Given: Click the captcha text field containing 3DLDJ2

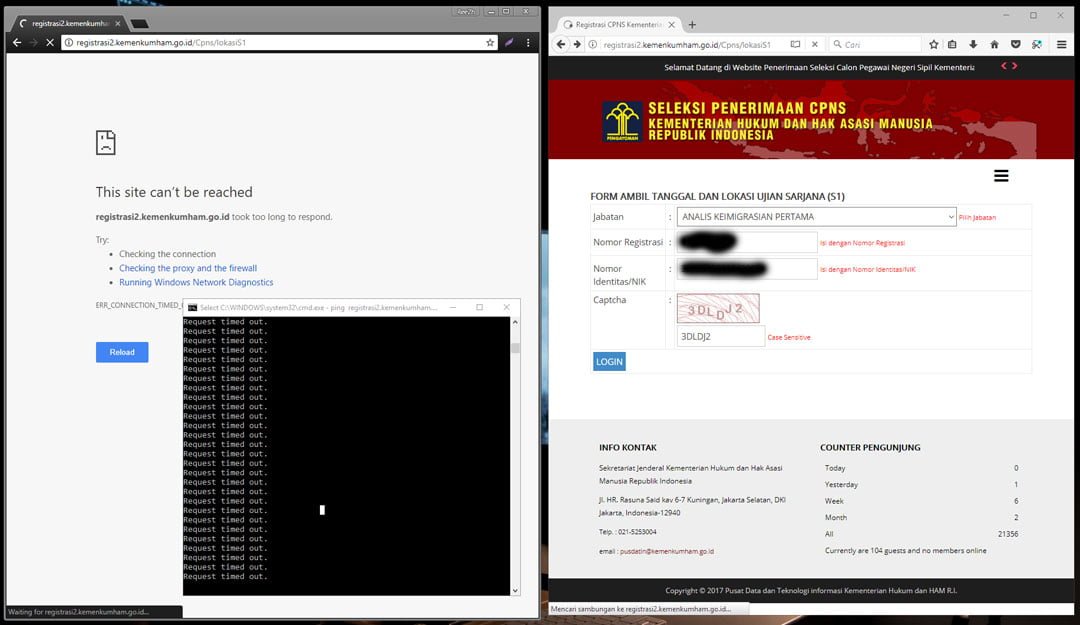Looking at the screenshot, I should coord(720,337).
